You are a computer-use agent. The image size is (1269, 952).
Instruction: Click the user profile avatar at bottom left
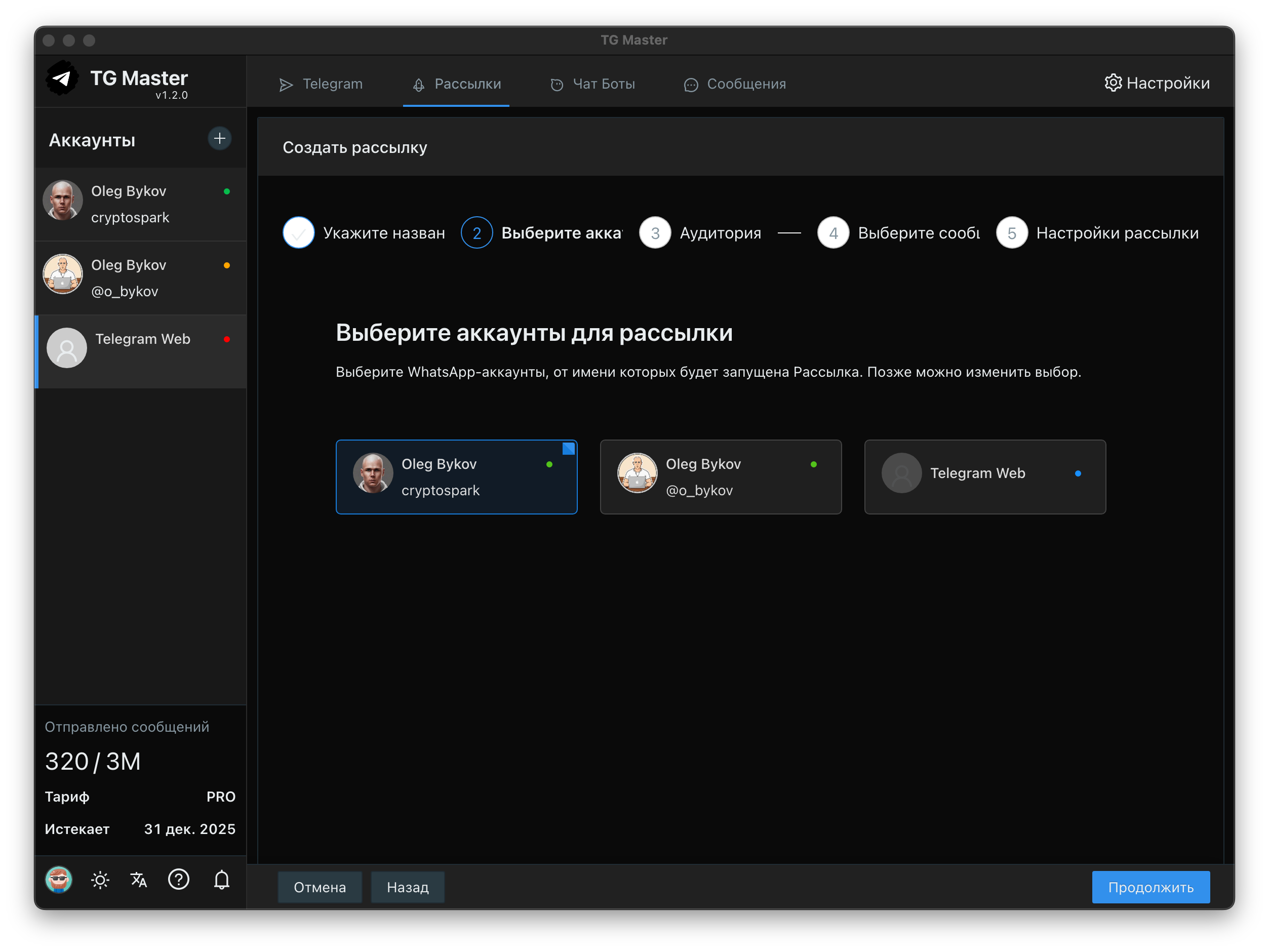[59, 880]
